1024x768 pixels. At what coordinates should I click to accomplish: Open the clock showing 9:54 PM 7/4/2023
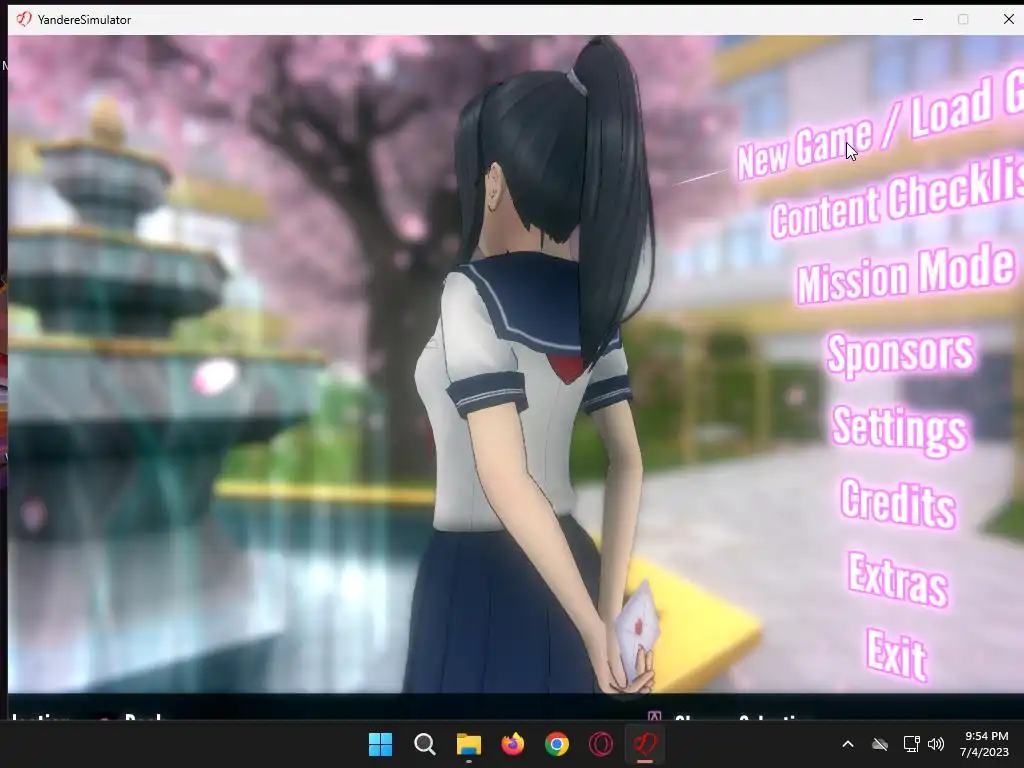point(984,744)
